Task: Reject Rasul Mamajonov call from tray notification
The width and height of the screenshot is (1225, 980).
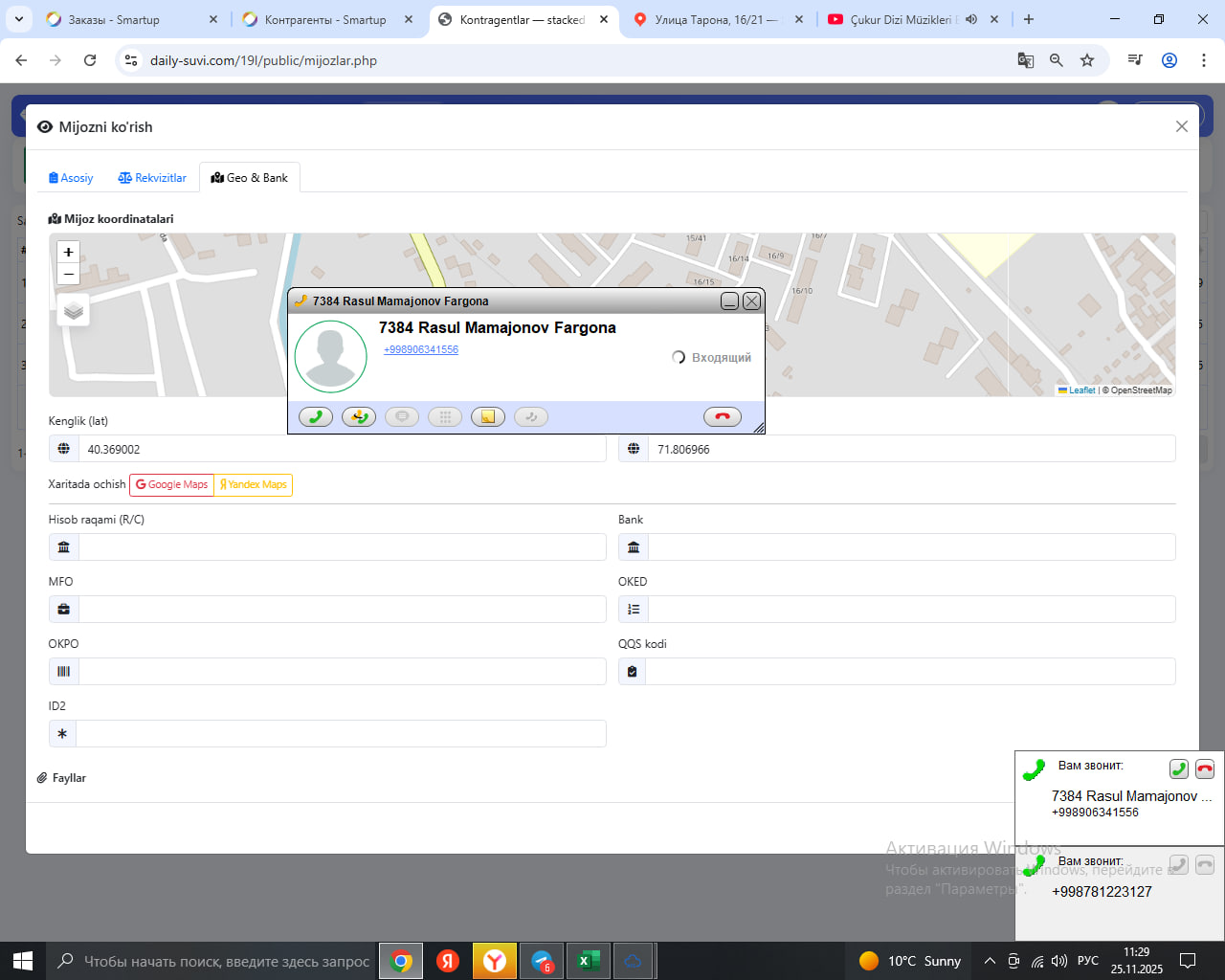Action: coord(1205,768)
